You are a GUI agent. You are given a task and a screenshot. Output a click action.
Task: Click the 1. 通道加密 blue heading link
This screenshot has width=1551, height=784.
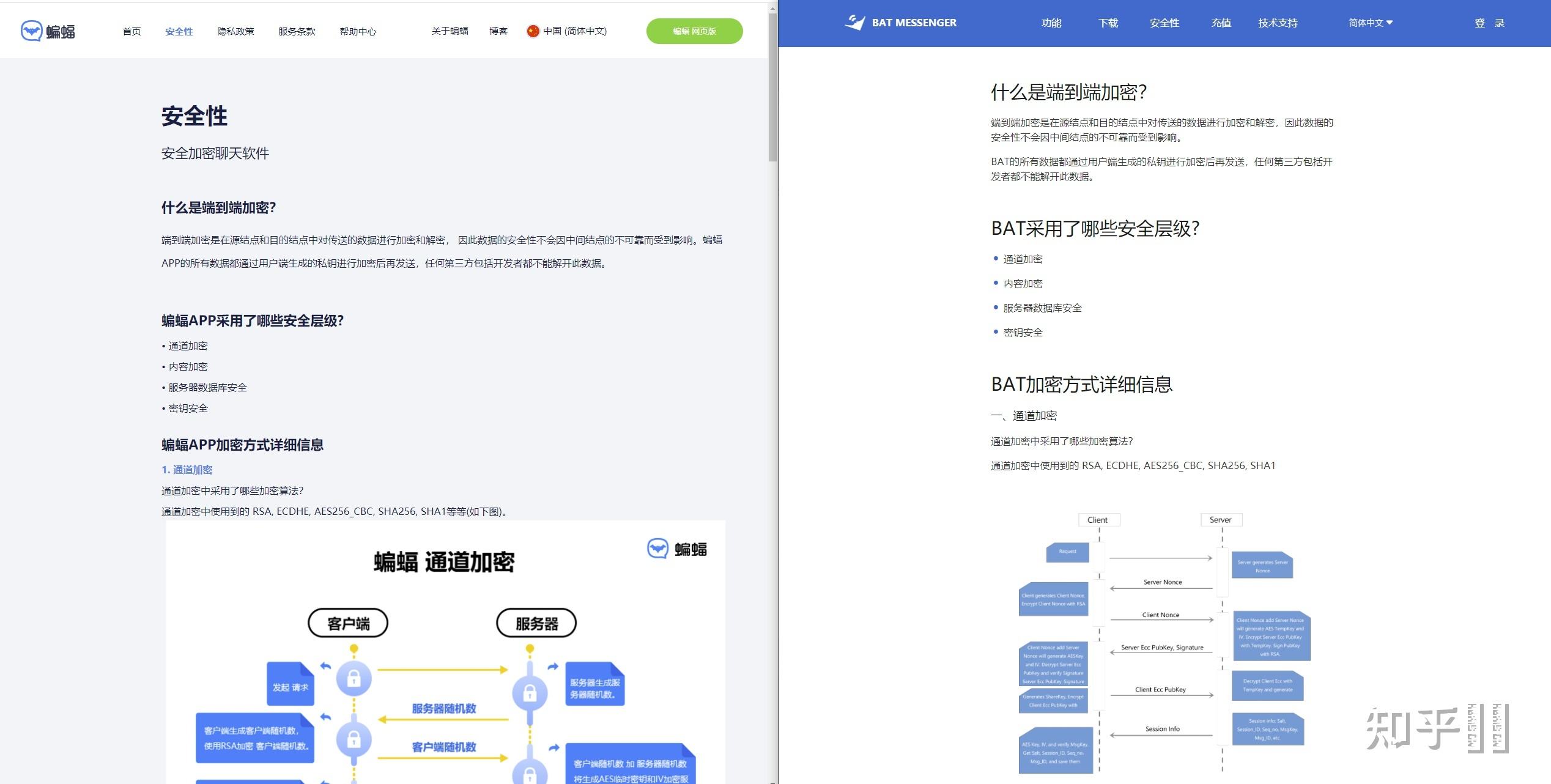click(187, 470)
